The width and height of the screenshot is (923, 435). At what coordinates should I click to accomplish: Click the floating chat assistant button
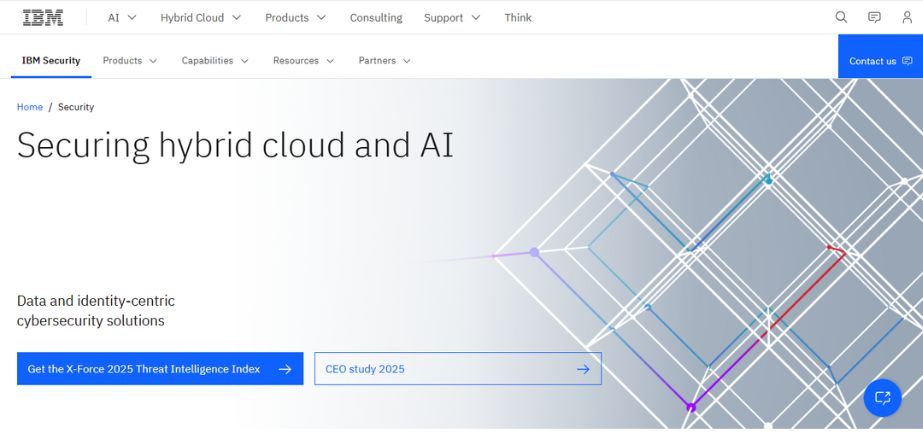tap(882, 398)
